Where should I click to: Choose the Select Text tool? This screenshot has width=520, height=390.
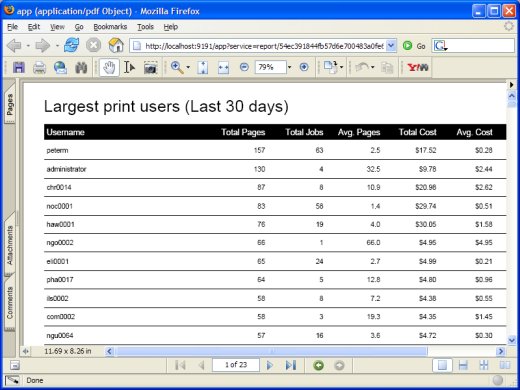coord(129,68)
